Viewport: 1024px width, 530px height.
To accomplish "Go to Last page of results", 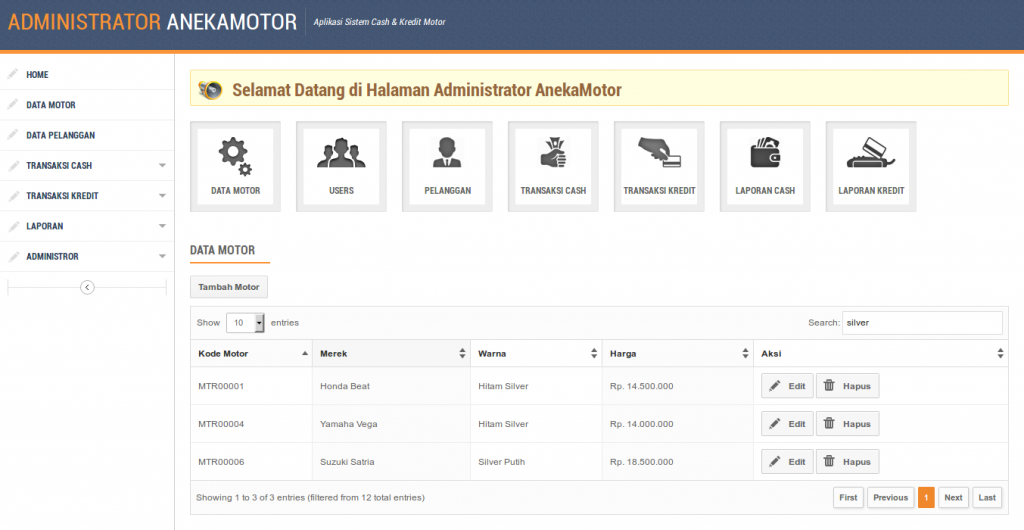I will [987, 497].
